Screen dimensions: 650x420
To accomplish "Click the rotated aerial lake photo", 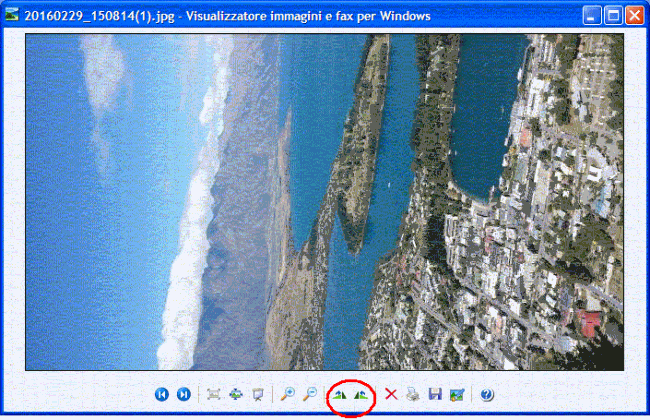I will [x=325, y=202].
